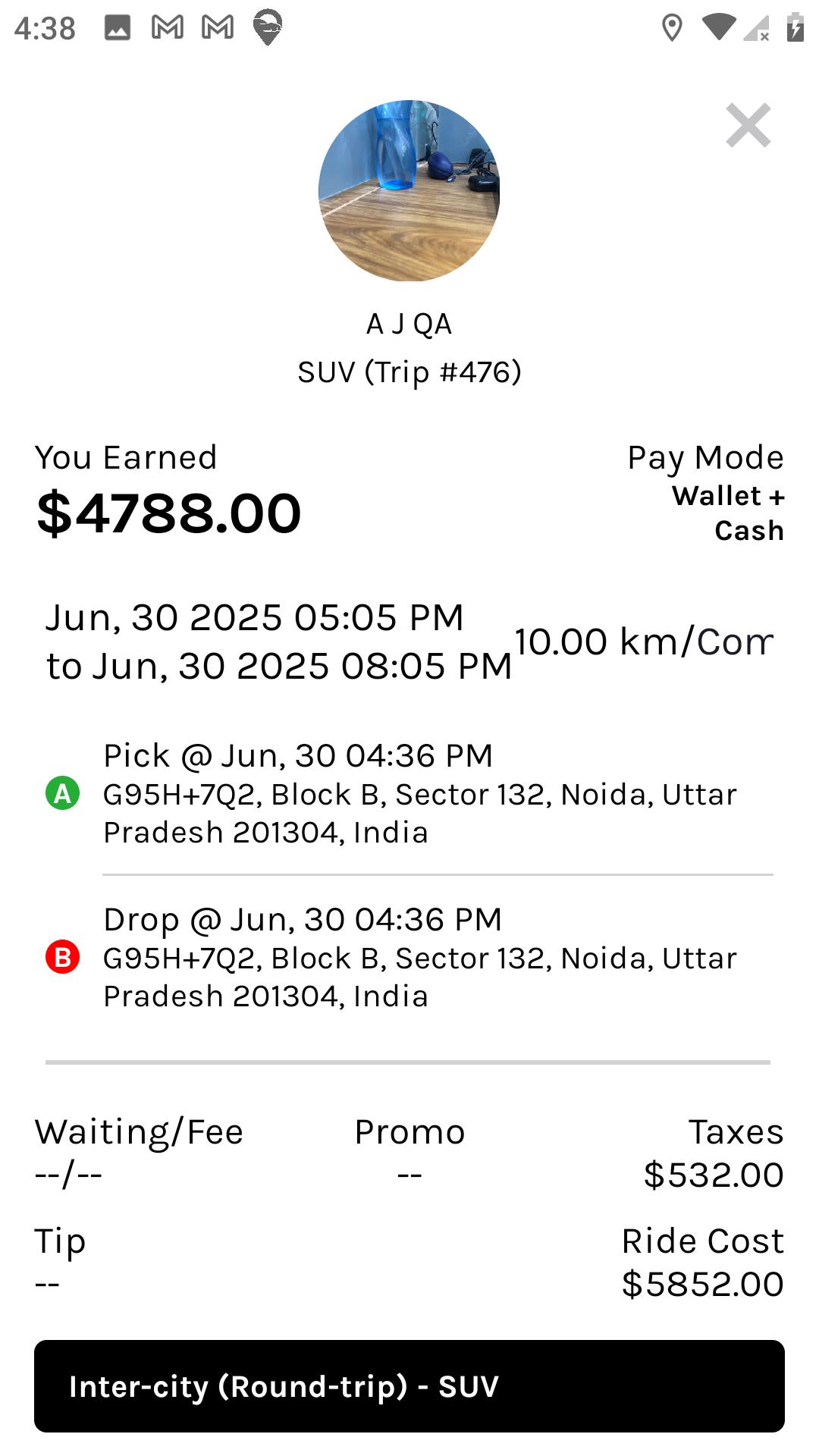Image resolution: width=819 pixels, height=1456 pixels.
Task: Open the gallery notification icon in status bar
Action: [x=118, y=28]
